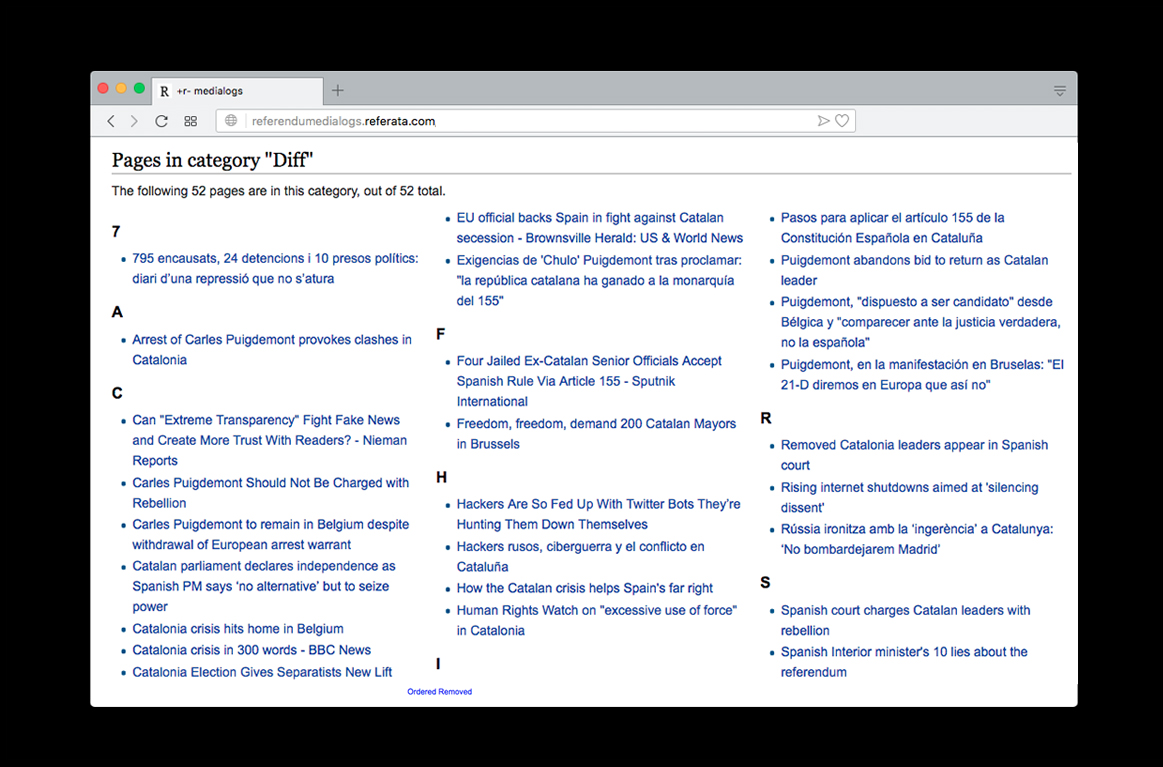
Task: Open the tab menu icon at top right
Action: [x=1059, y=90]
